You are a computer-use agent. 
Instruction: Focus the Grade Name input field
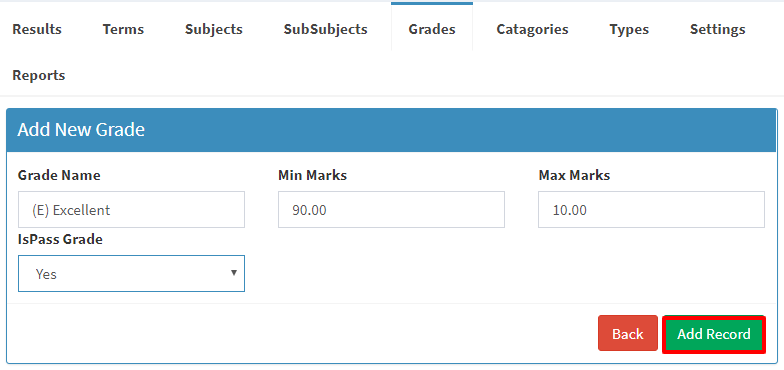[132, 210]
